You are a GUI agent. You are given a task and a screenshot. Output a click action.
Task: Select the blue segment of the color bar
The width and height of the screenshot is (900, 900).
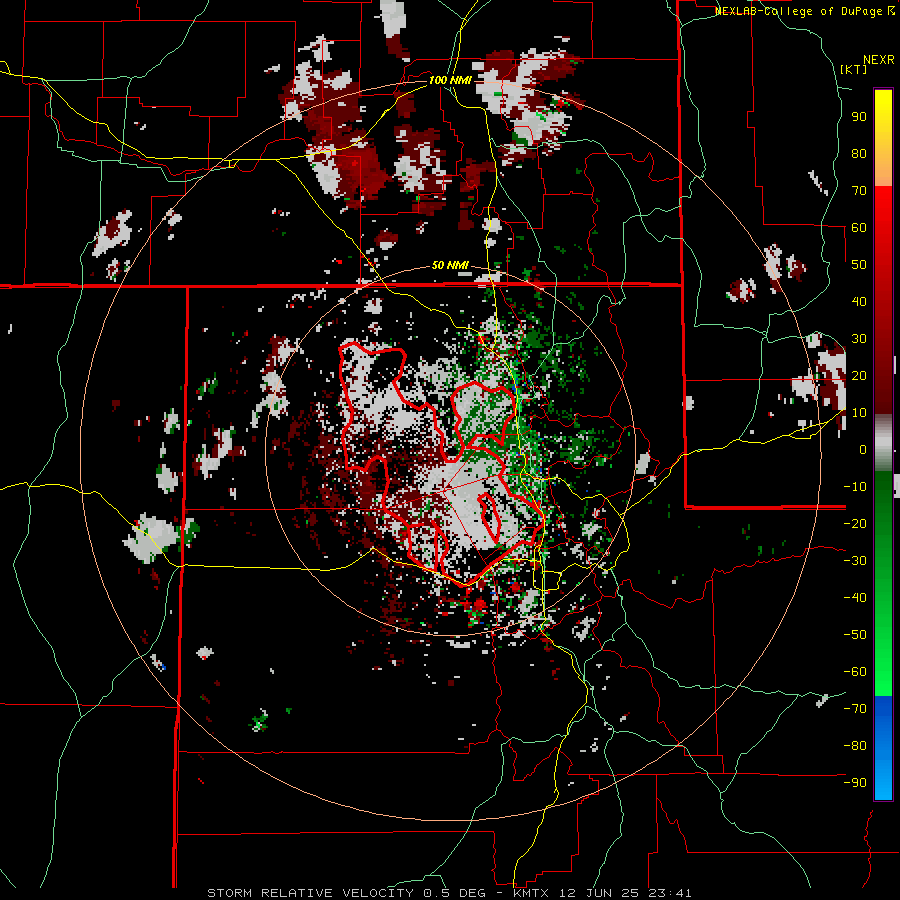tap(883, 746)
